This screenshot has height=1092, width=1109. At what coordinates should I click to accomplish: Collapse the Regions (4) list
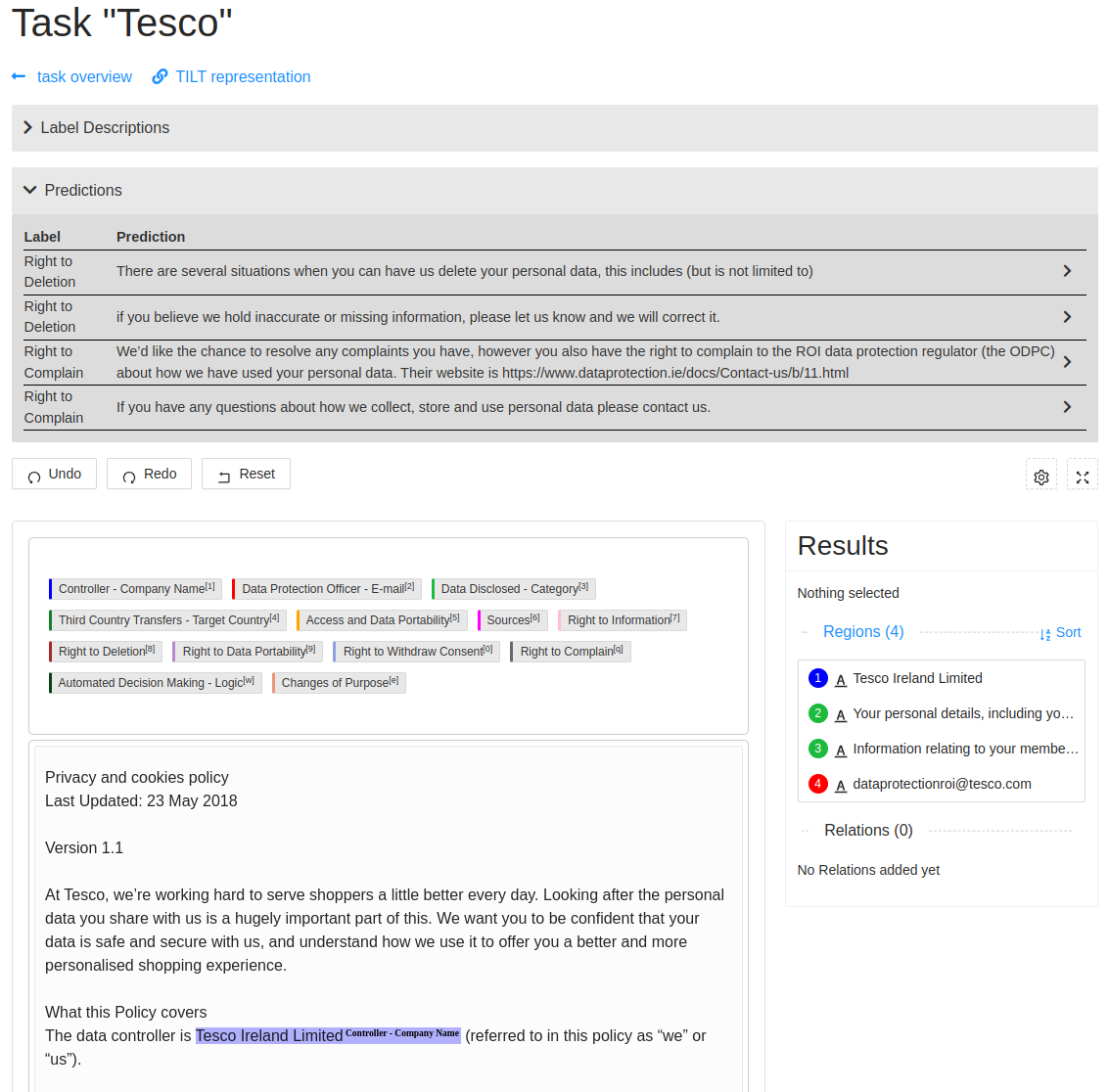[863, 631]
